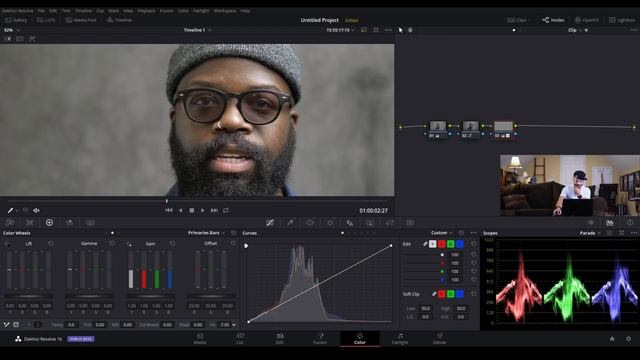Open the Qualifier eyedropper palette icon
Image resolution: width=640 pixels, height=360 pixels.
click(290, 222)
